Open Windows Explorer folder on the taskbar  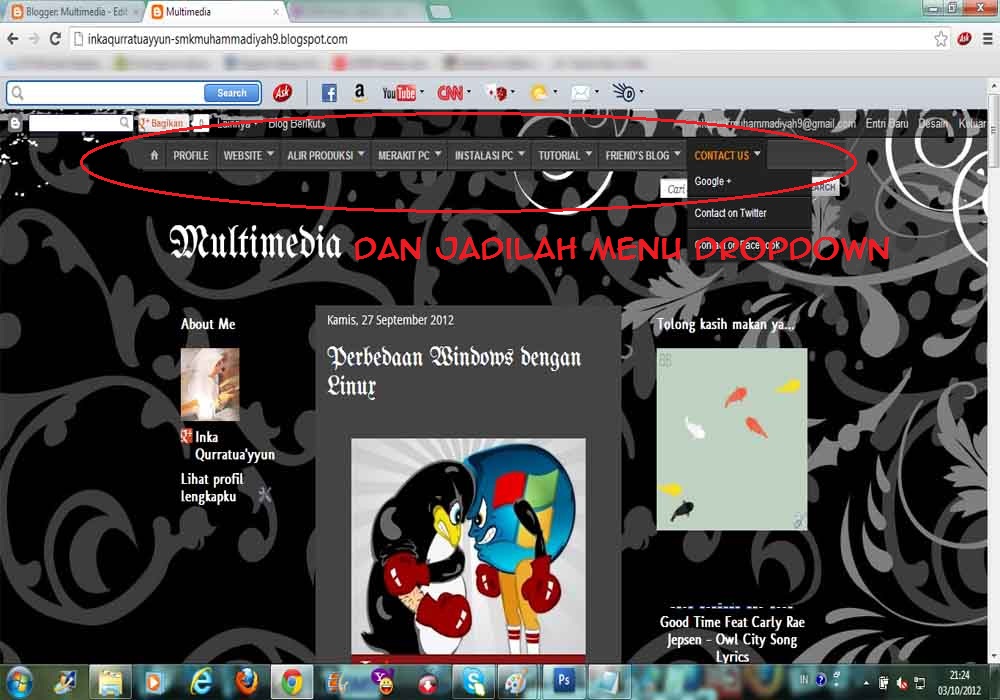110,682
